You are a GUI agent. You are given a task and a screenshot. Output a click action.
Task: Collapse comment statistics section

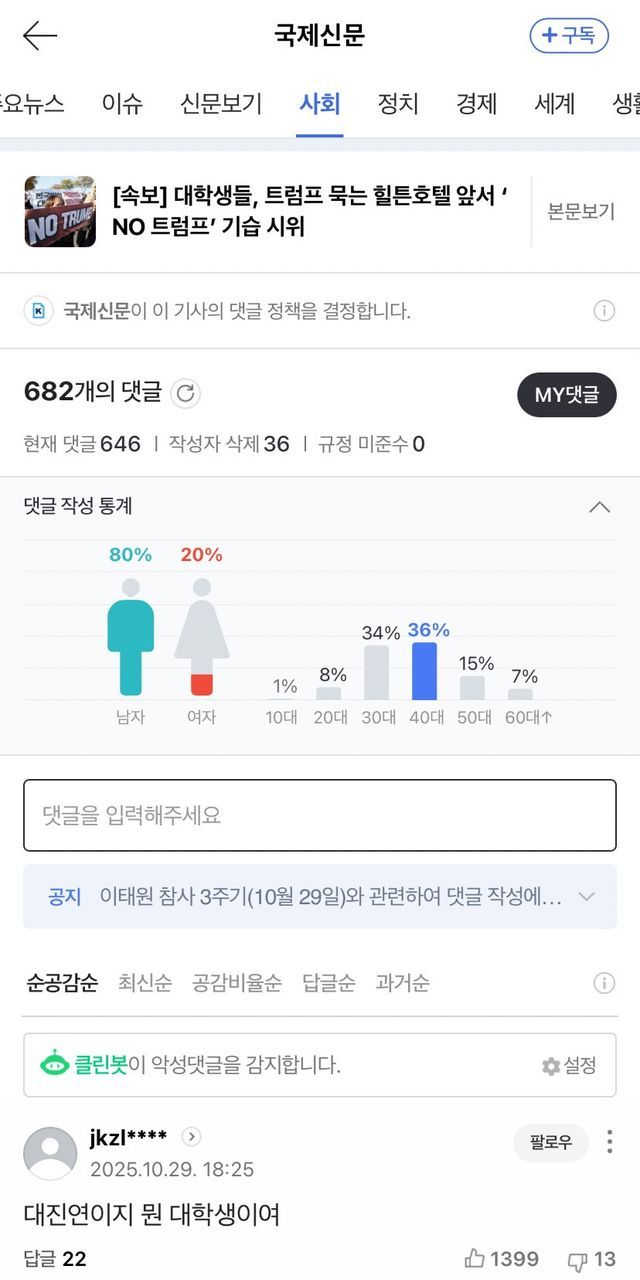(x=599, y=507)
